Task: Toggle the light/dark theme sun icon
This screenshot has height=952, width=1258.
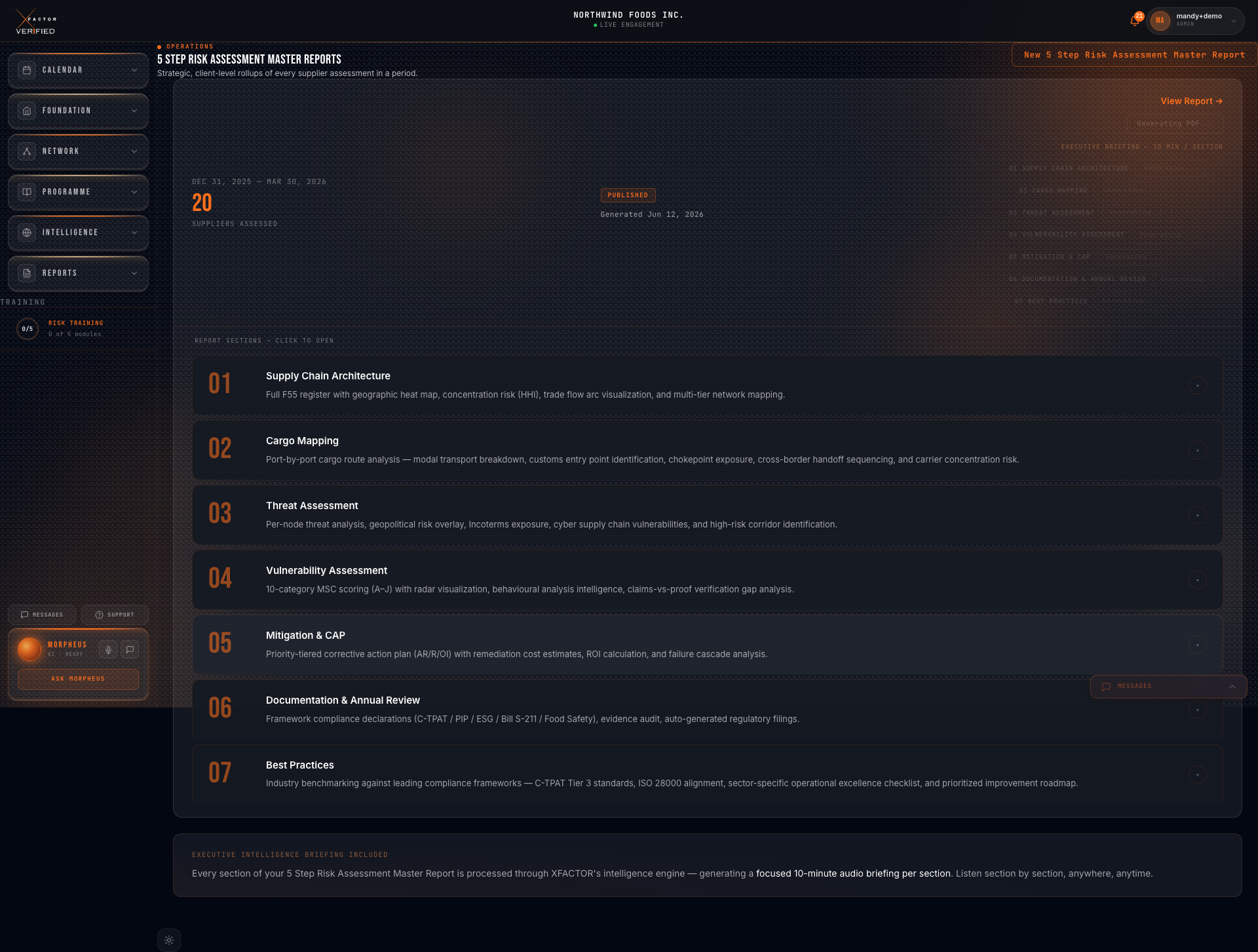Action: coord(169,940)
